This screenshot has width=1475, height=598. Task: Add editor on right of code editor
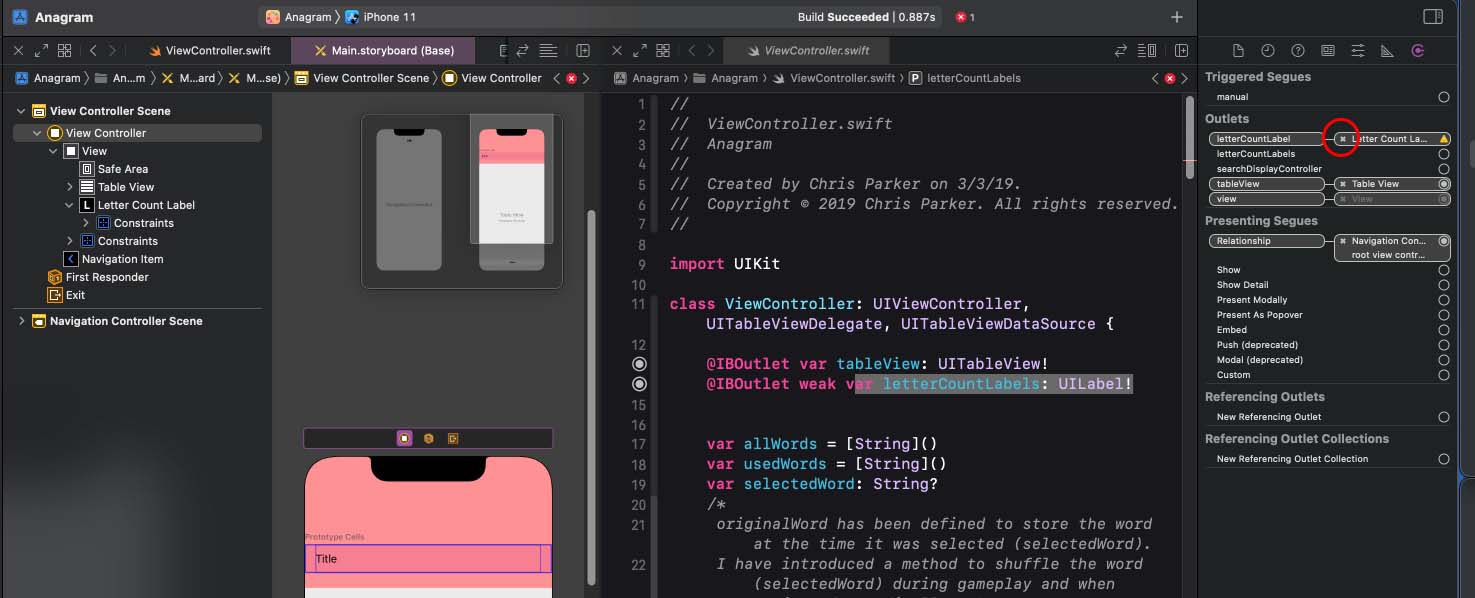coord(1182,50)
